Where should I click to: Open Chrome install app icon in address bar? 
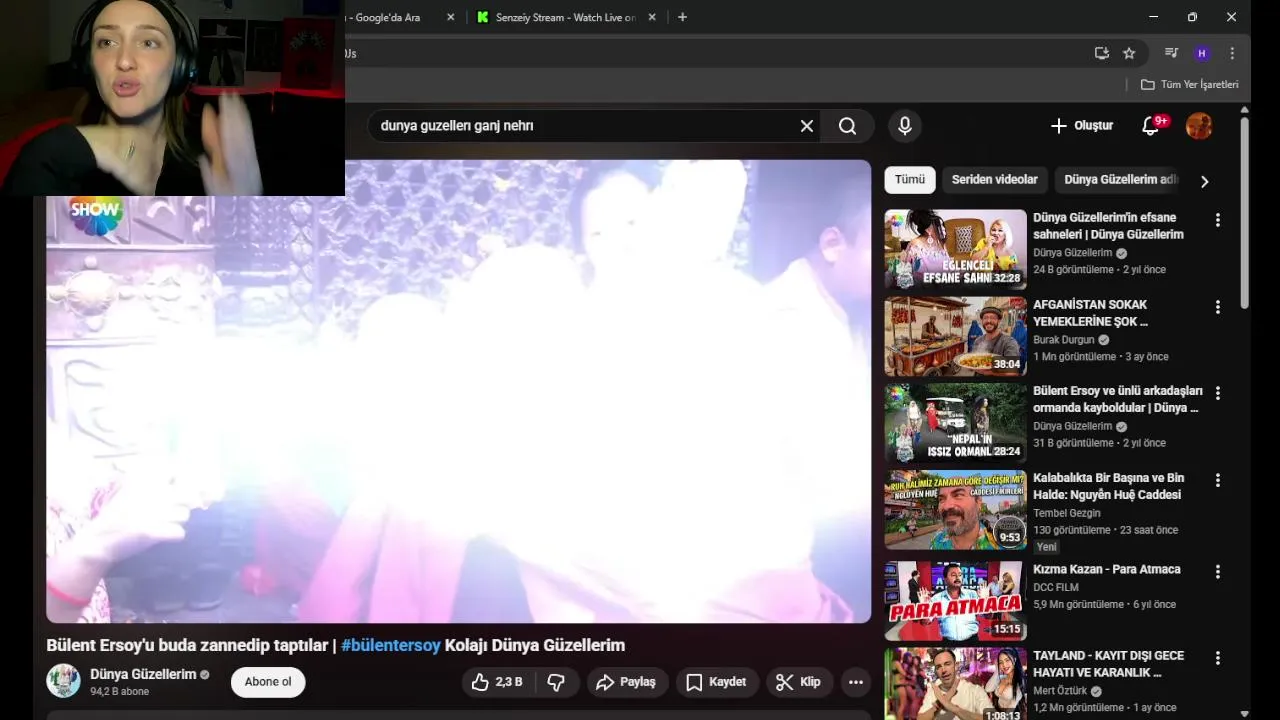pyautogui.click(x=1102, y=53)
